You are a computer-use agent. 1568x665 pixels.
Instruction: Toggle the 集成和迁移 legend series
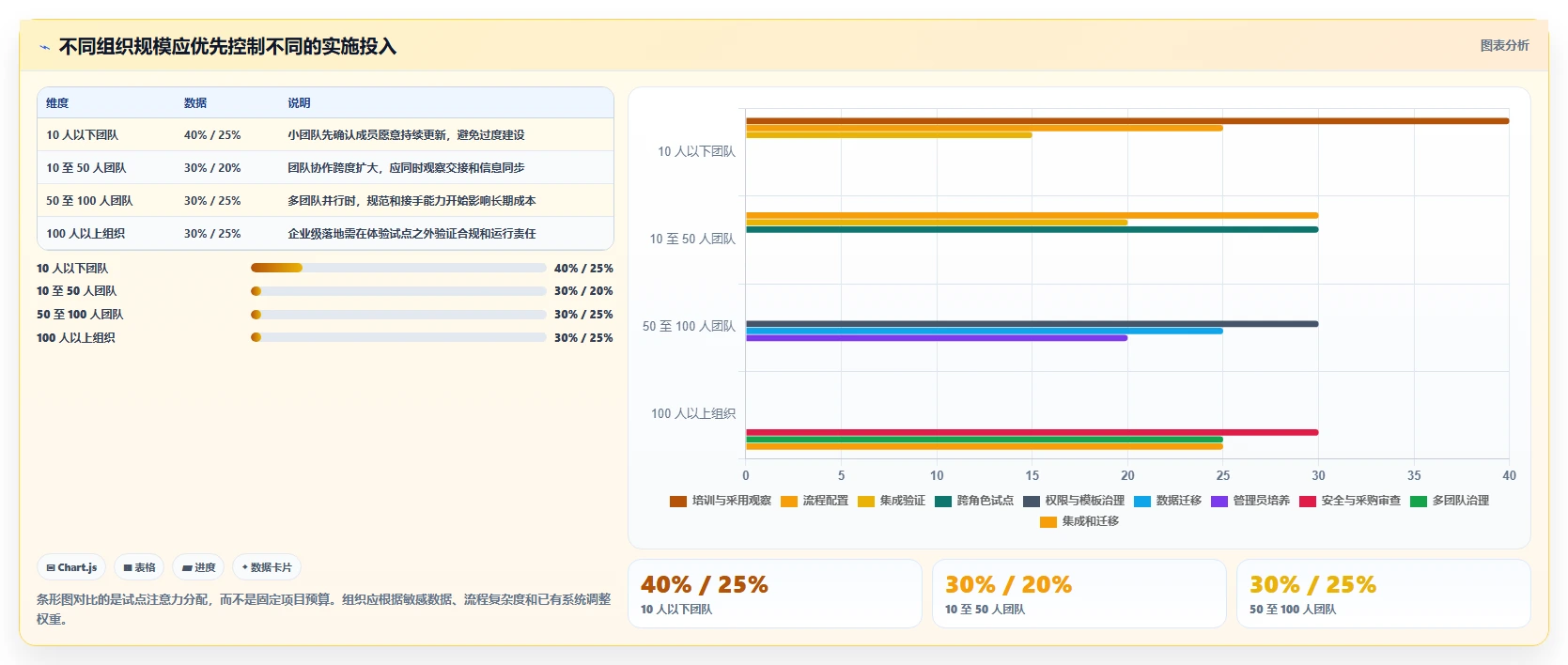click(x=1079, y=521)
